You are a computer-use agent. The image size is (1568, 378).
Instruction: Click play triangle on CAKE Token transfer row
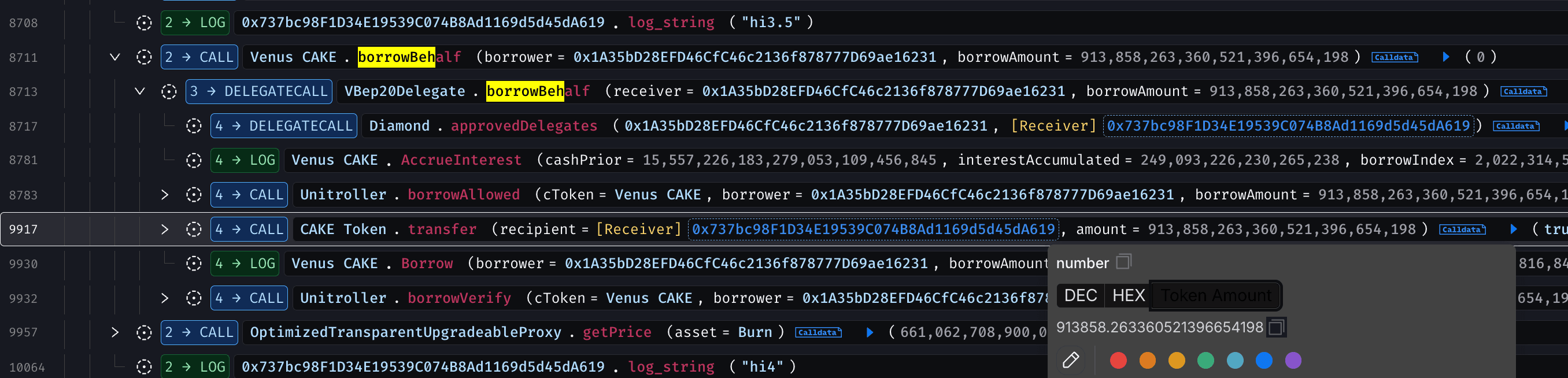click(1513, 229)
